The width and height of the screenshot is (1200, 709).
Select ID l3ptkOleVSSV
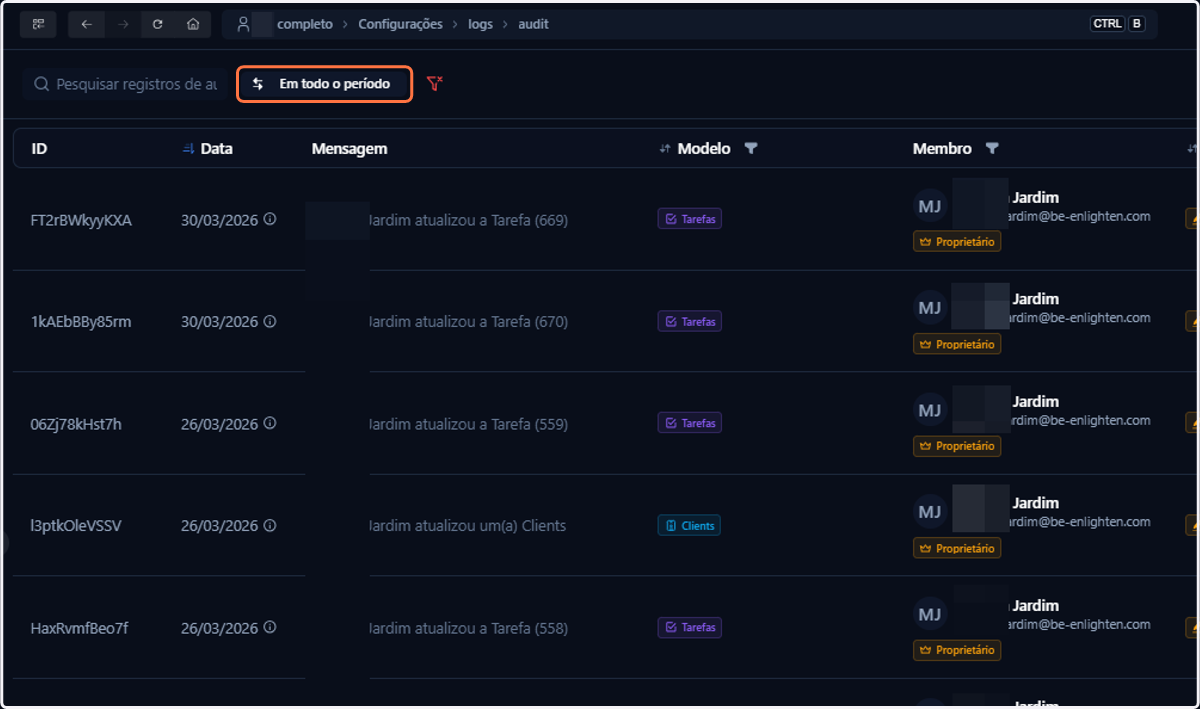pyautogui.click(x=76, y=526)
